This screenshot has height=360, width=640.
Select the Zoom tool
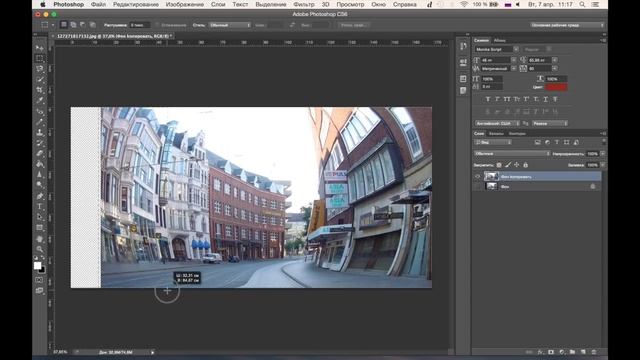pos(40,249)
